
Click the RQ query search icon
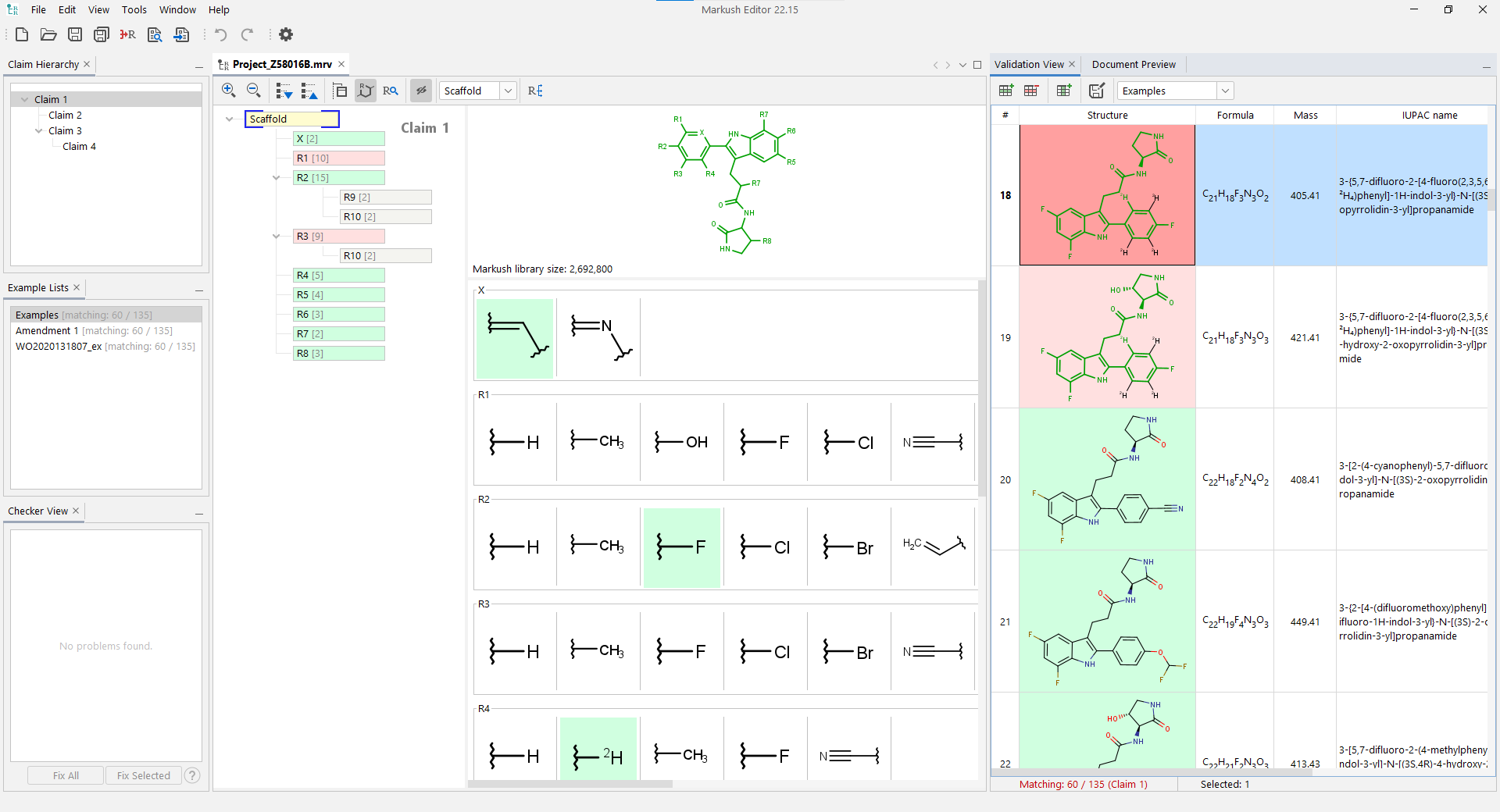point(391,91)
